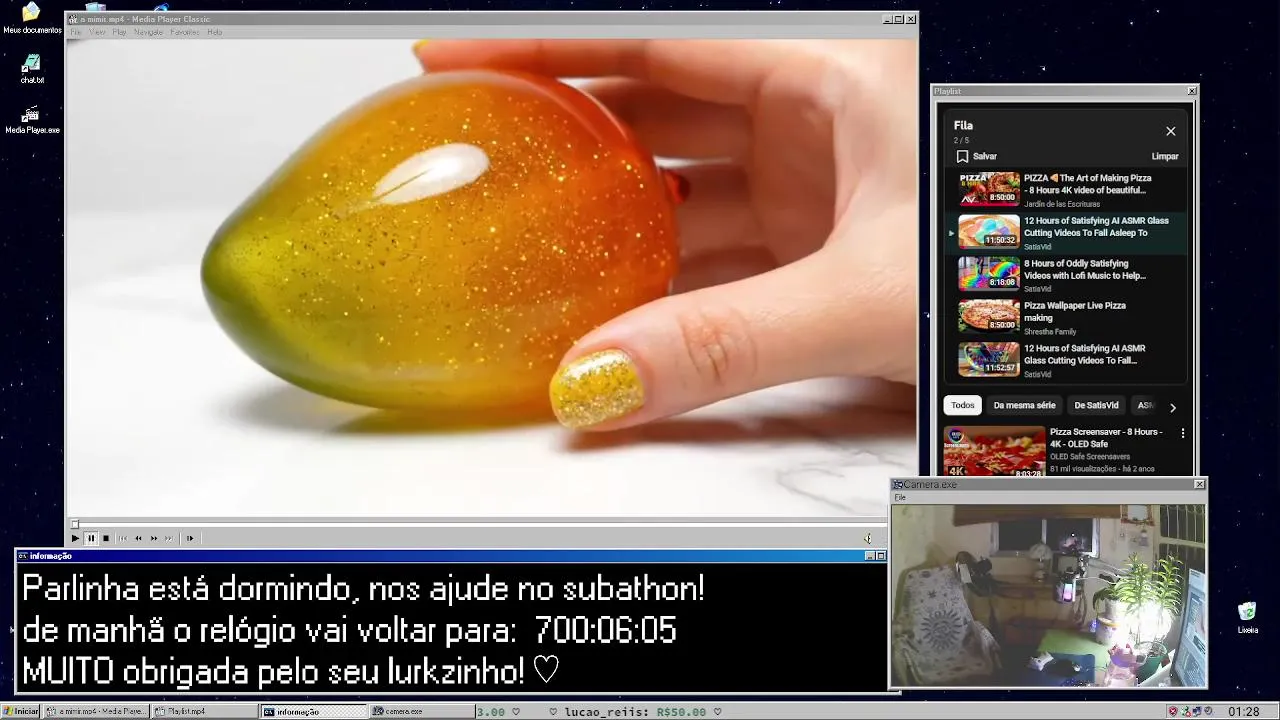Switch to informação taskbar item
Screen dimensions: 1280x720
point(314,712)
